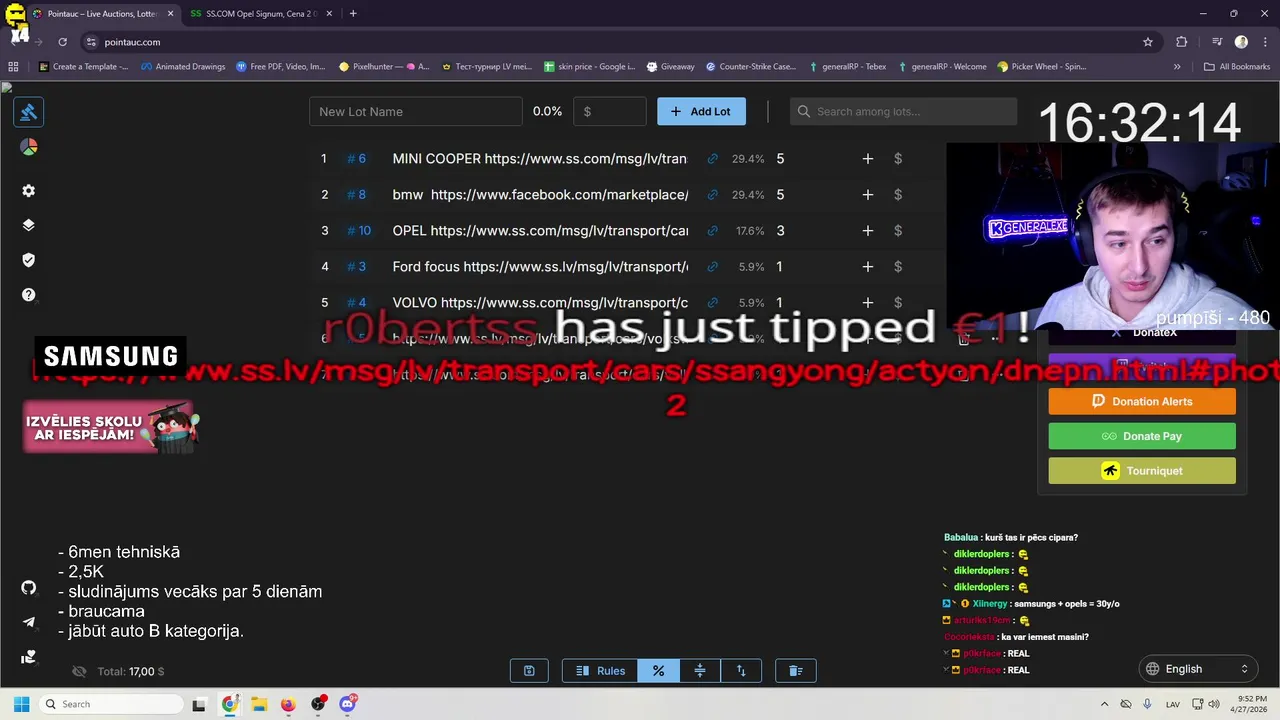Open link icon of MINI COOPER lot
This screenshot has height=720, width=1280.
coord(712,159)
